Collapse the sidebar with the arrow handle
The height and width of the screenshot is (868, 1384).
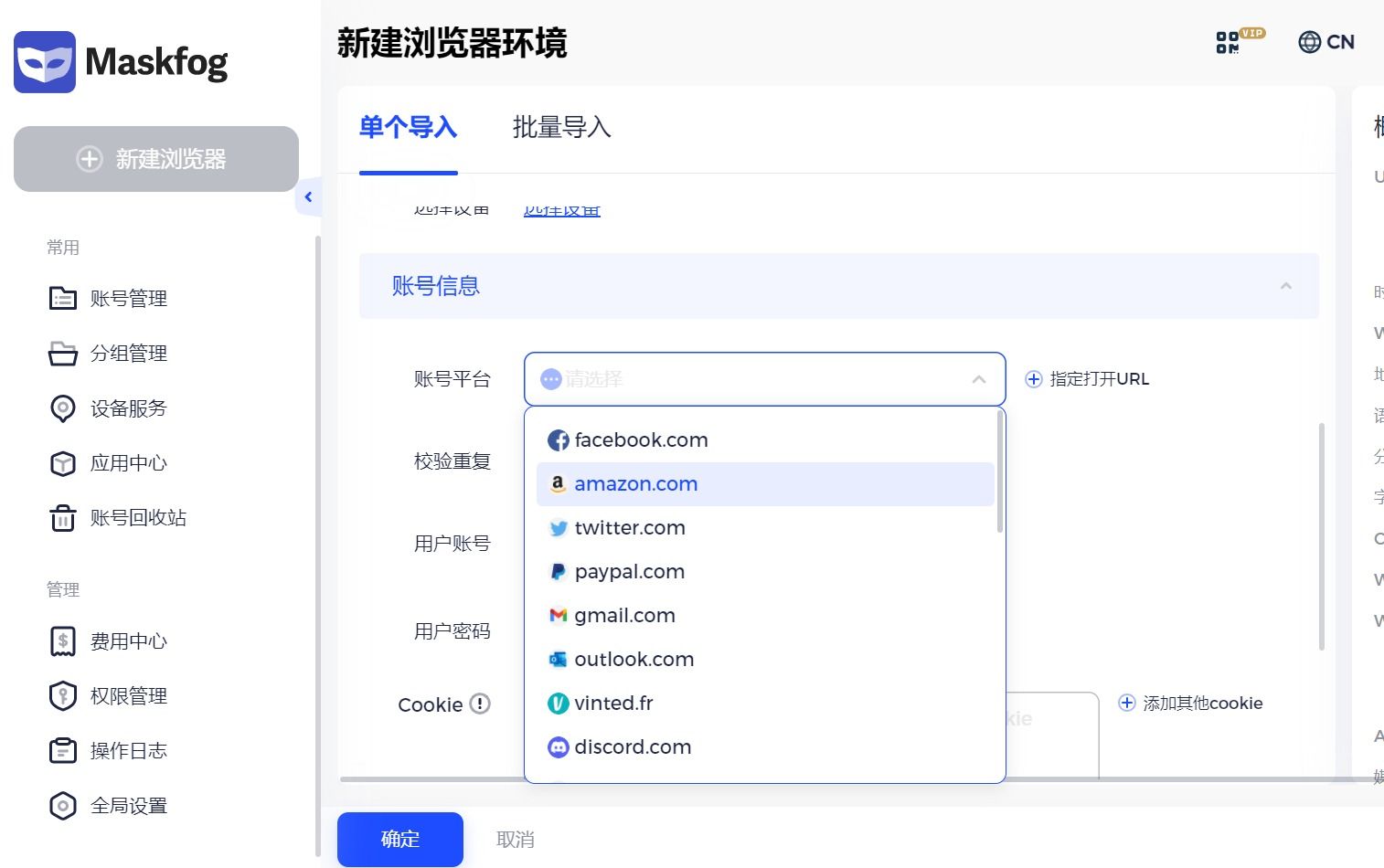(x=309, y=196)
